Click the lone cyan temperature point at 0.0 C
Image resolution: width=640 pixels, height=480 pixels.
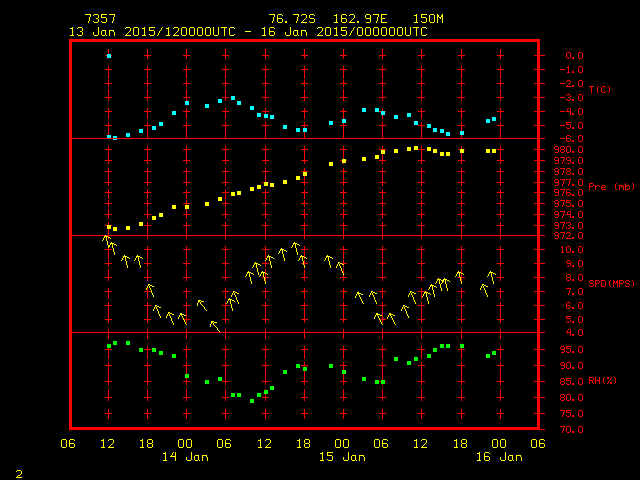109,56
